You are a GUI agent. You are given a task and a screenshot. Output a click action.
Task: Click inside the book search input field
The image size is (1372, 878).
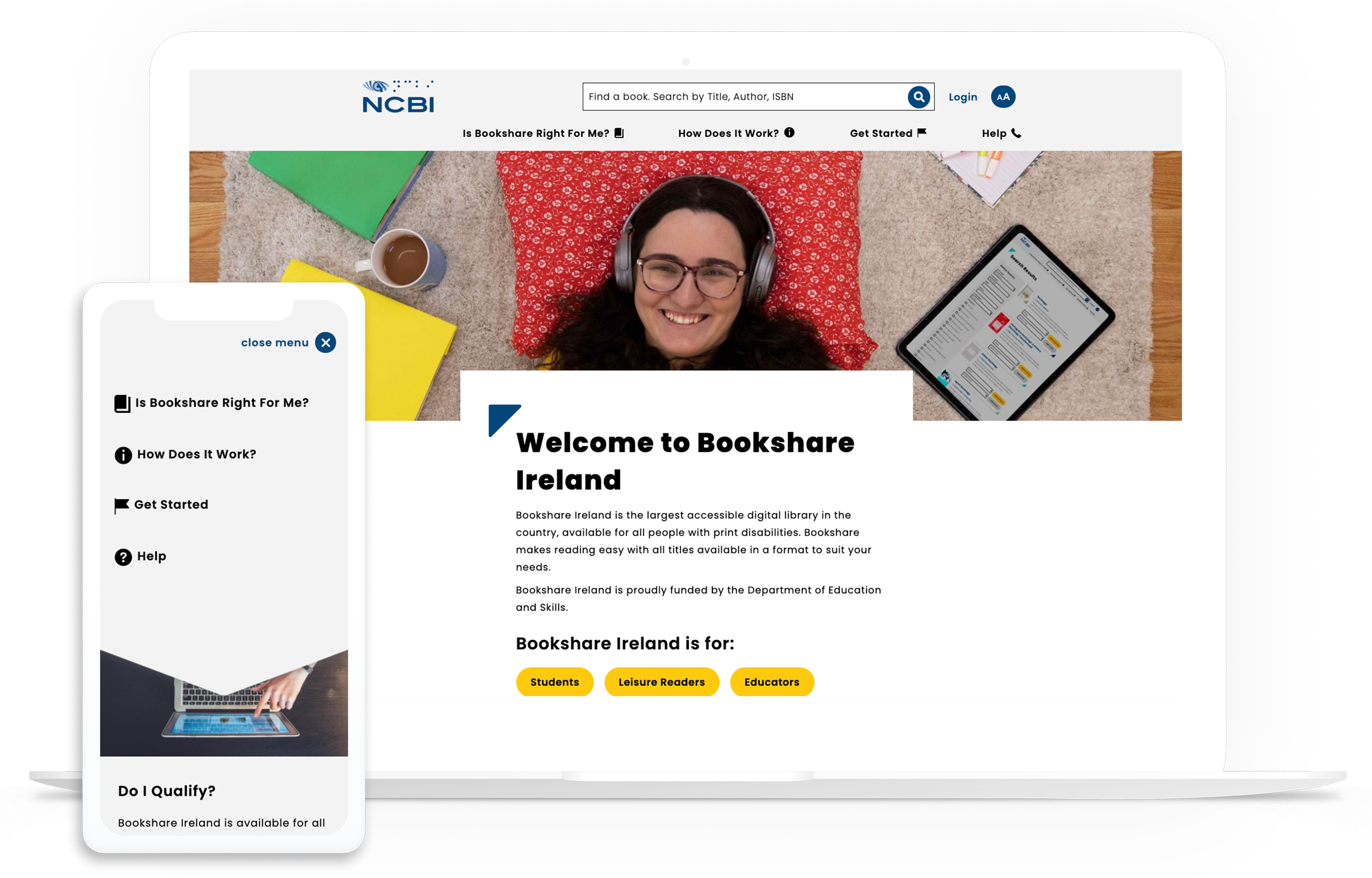tap(744, 96)
